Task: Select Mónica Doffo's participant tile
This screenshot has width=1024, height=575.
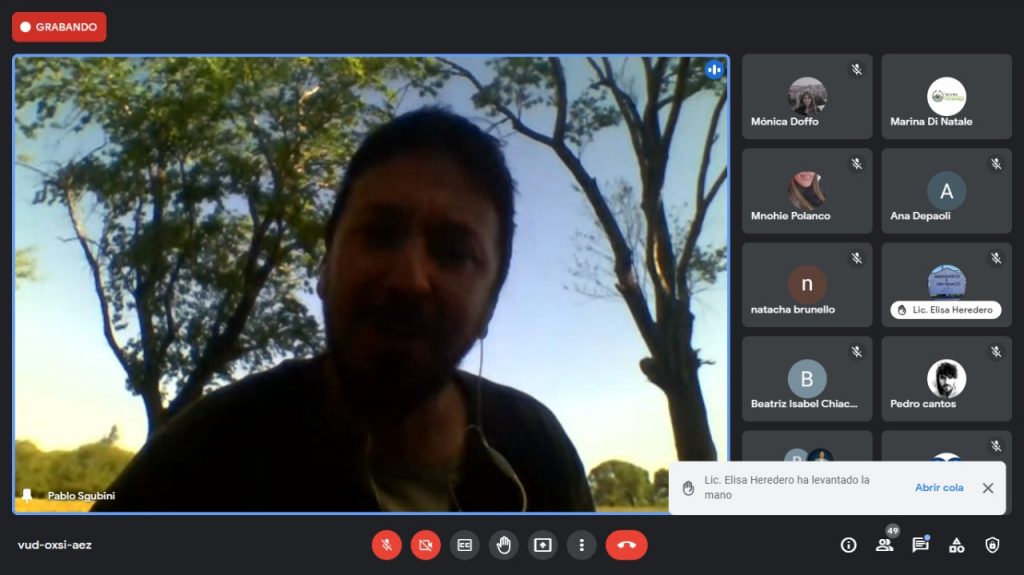Action: pyautogui.click(x=806, y=97)
